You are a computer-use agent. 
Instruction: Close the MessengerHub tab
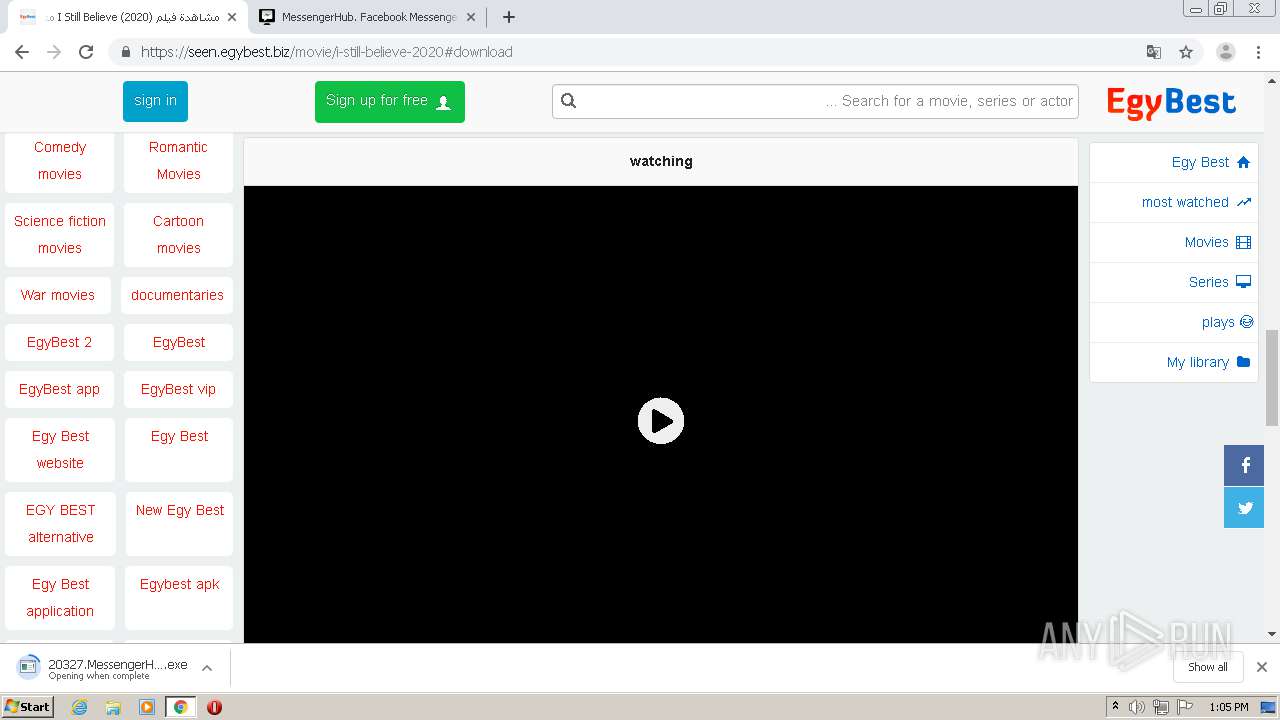[x=471, y=17]
